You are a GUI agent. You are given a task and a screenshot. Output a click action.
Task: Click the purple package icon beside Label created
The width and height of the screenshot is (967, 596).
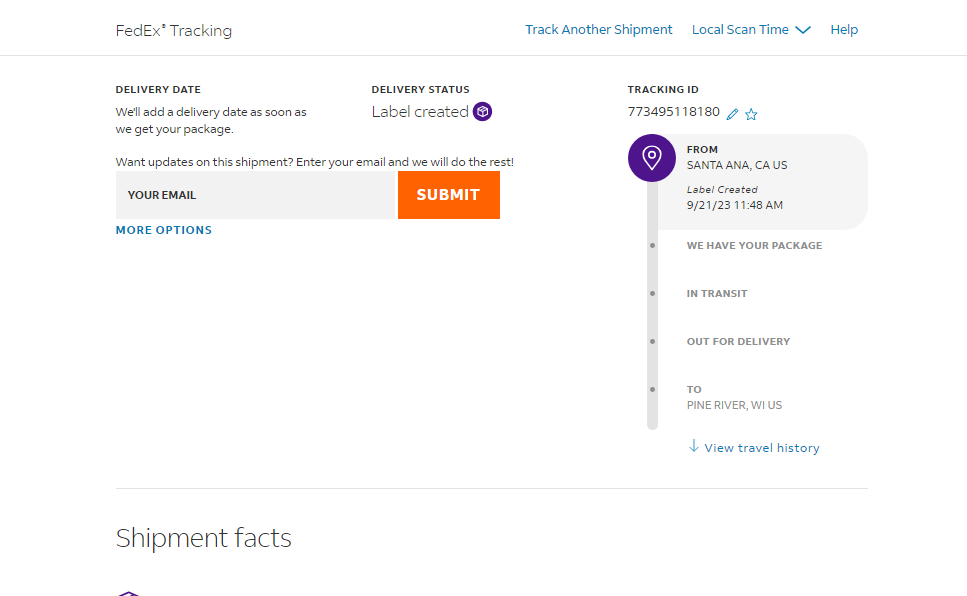(x=482, y=112)
